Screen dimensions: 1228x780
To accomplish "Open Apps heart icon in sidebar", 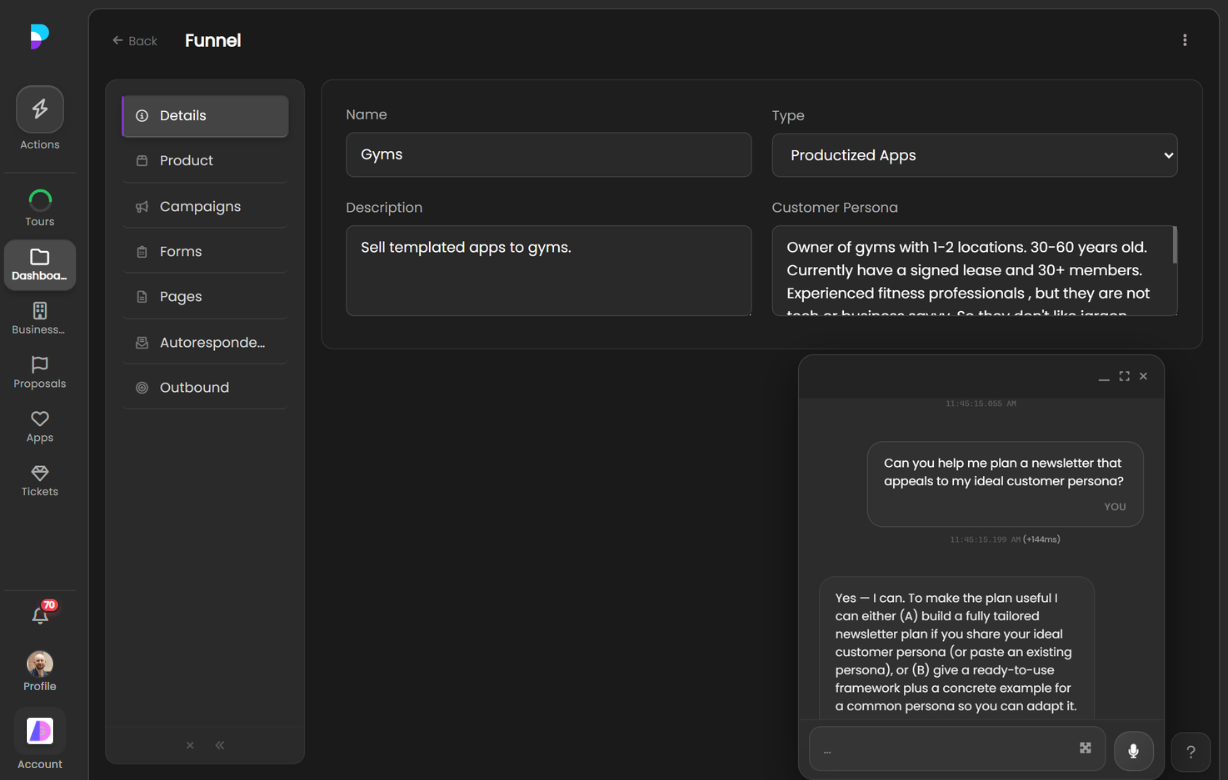I will pyautogui.click(x=40, y=419).
